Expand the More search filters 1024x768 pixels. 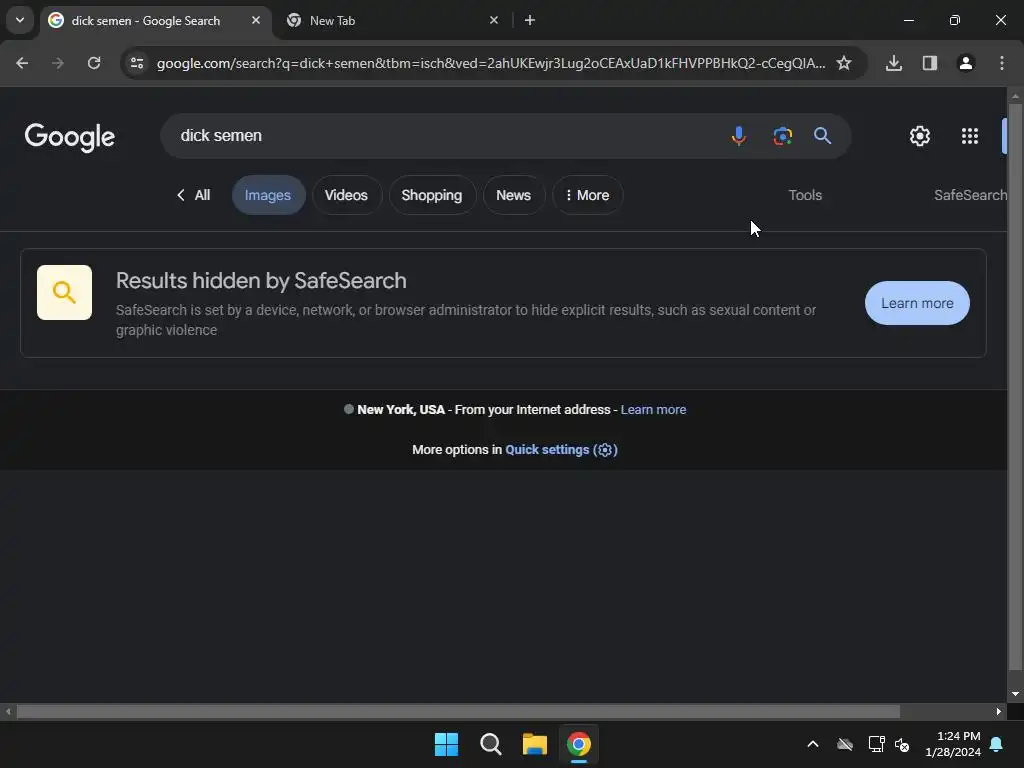tap(587, 195)
